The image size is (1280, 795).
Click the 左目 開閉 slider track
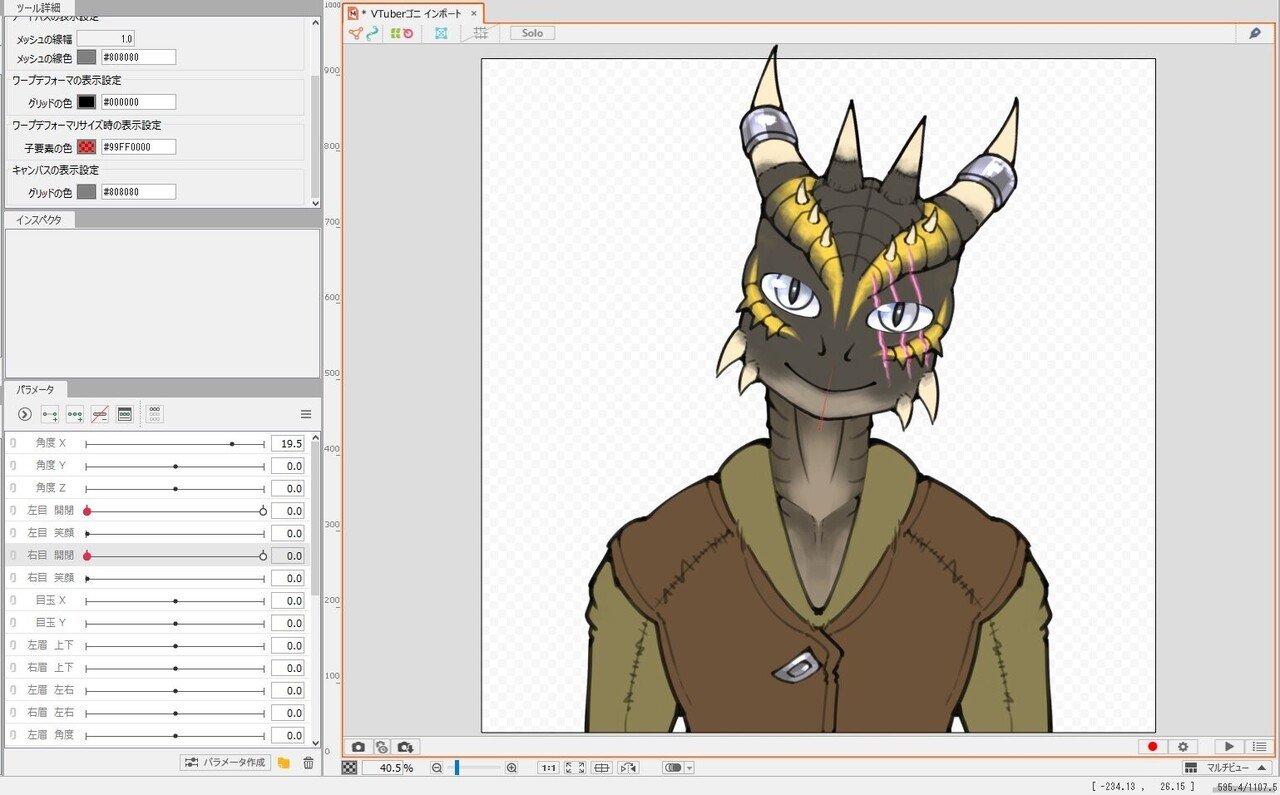175,511
